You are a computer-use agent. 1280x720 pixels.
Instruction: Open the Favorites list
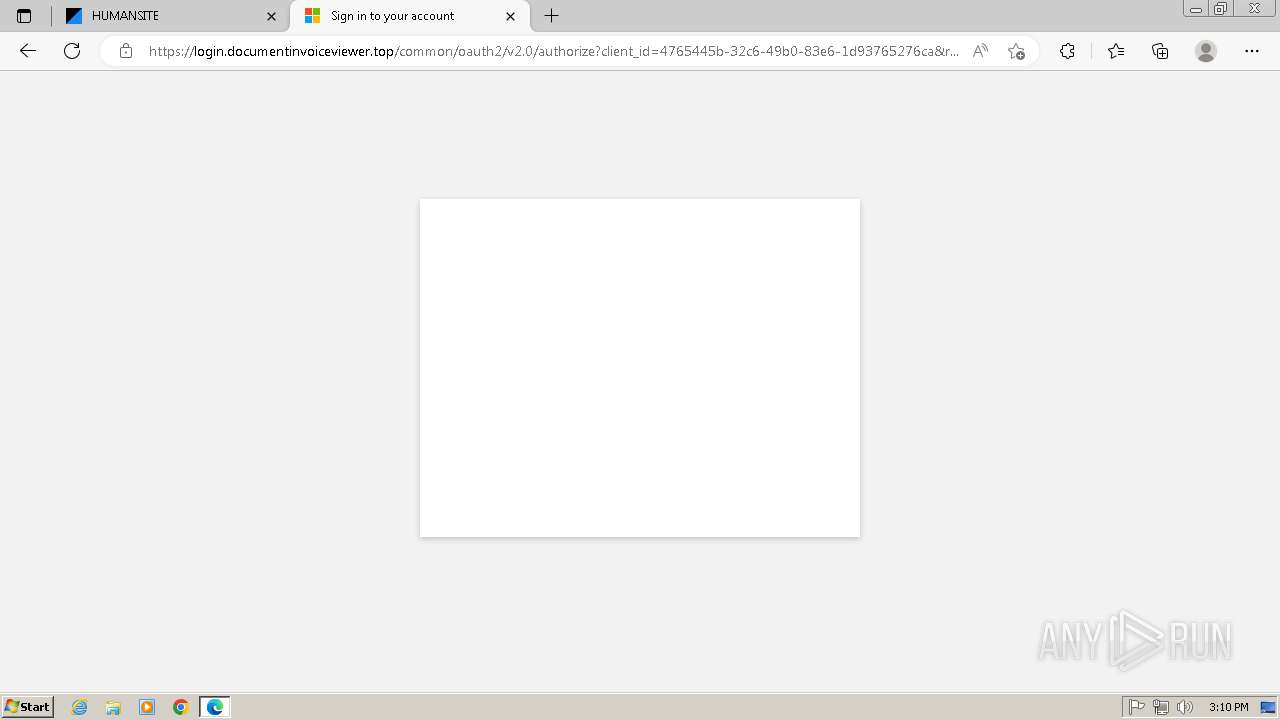click(x=1116, y=51)
